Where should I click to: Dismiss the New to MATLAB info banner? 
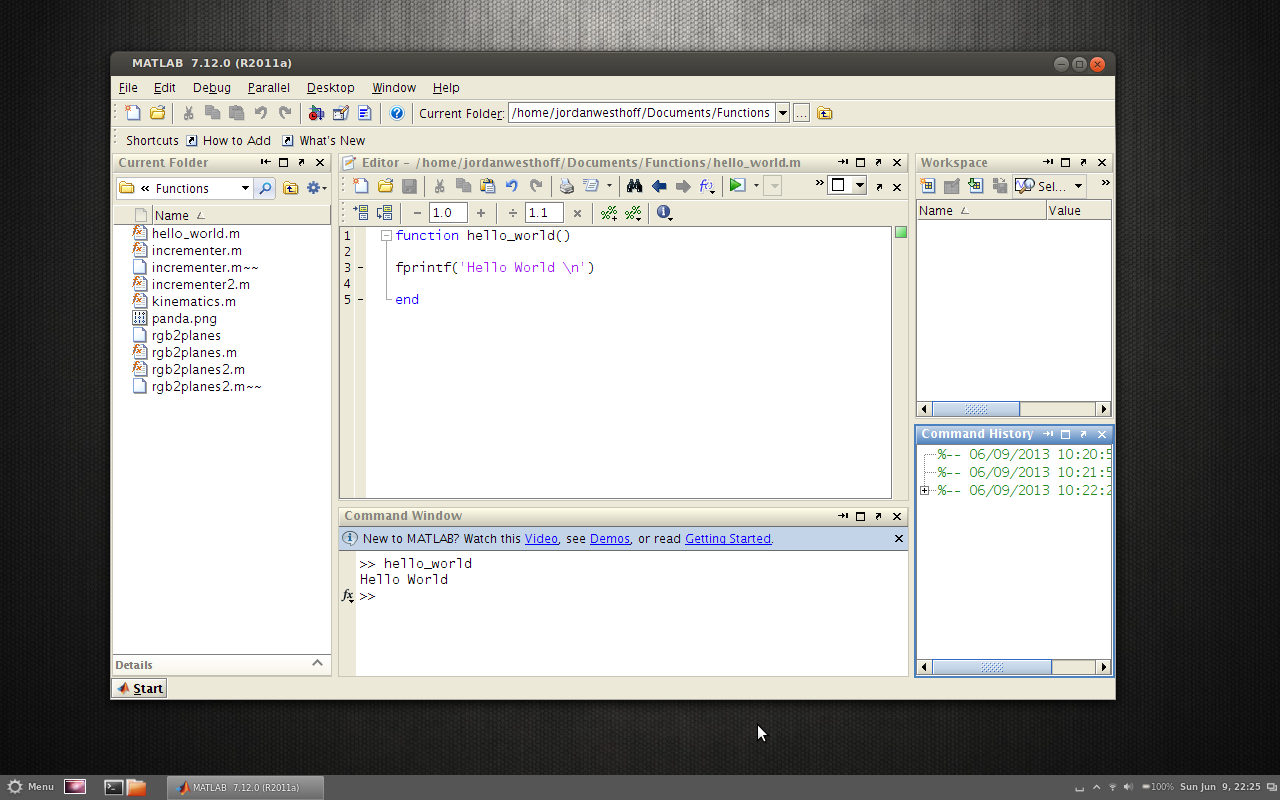click(898, 538)
